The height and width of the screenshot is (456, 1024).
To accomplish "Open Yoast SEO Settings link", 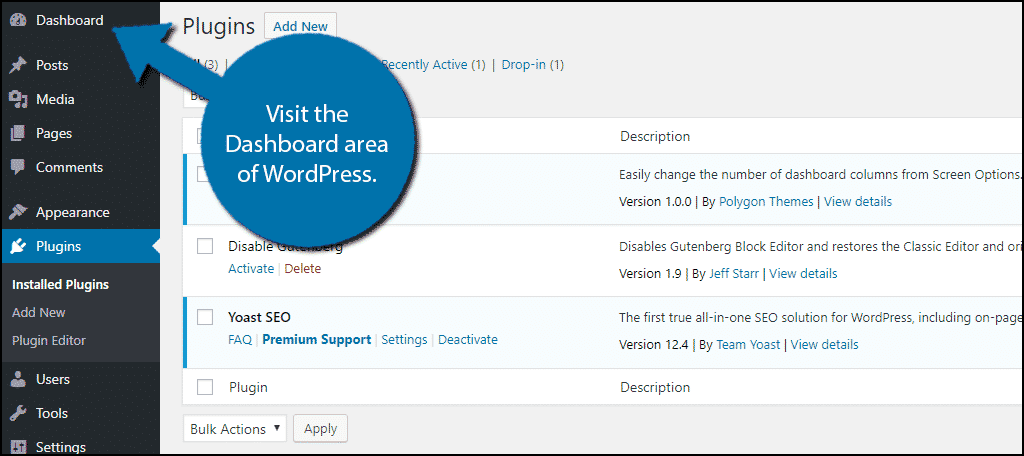I will pyautogui.click(x=404, y=340).
